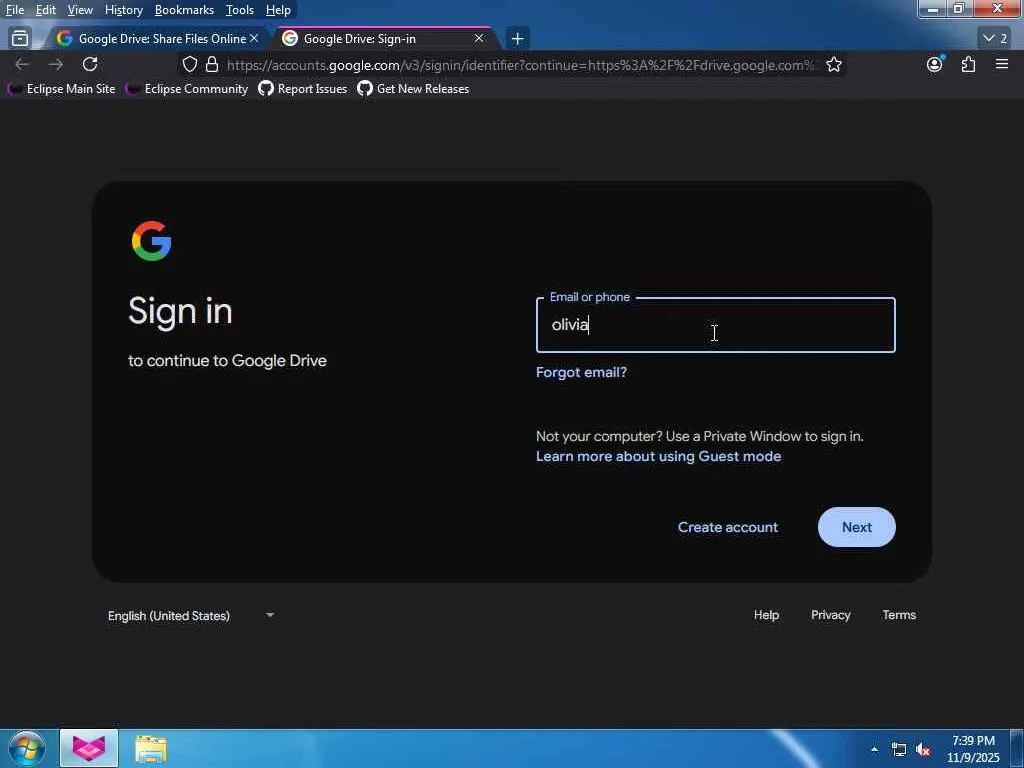Open the Edit menu
This screenshot has width=1024, height=768.
[45, 10]
